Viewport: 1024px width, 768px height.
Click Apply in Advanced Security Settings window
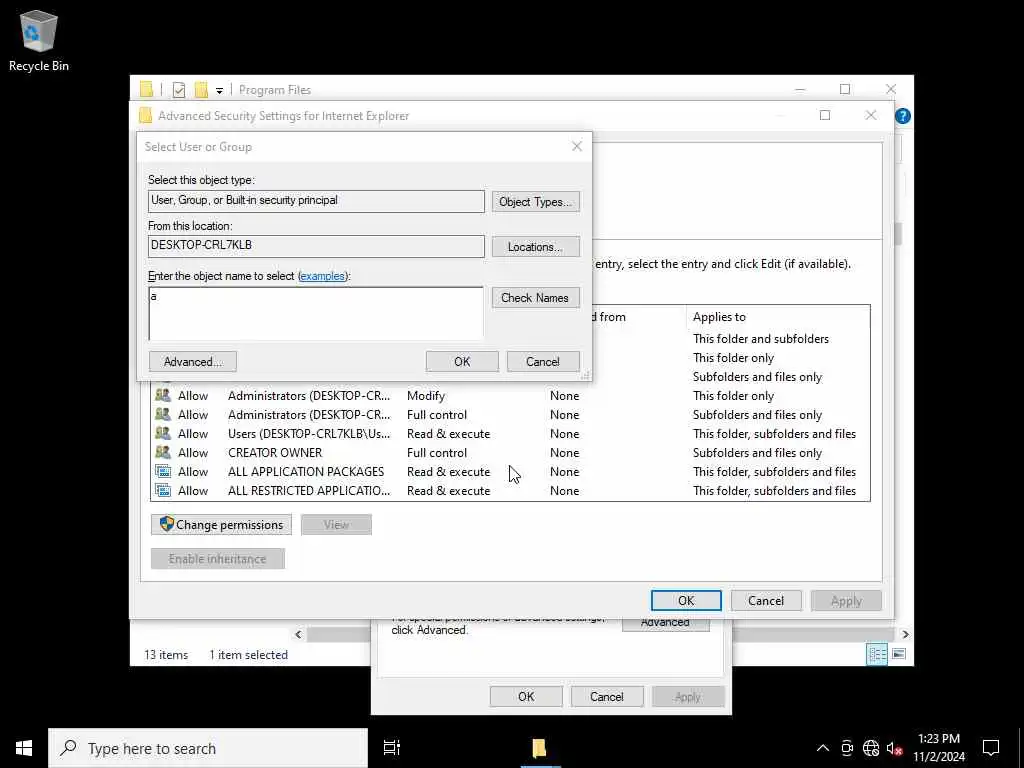coord(846,601)
